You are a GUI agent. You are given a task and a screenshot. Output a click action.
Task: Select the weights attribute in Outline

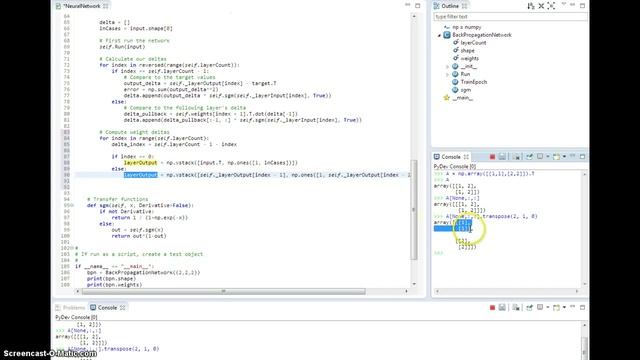click(x=469, y=58)
